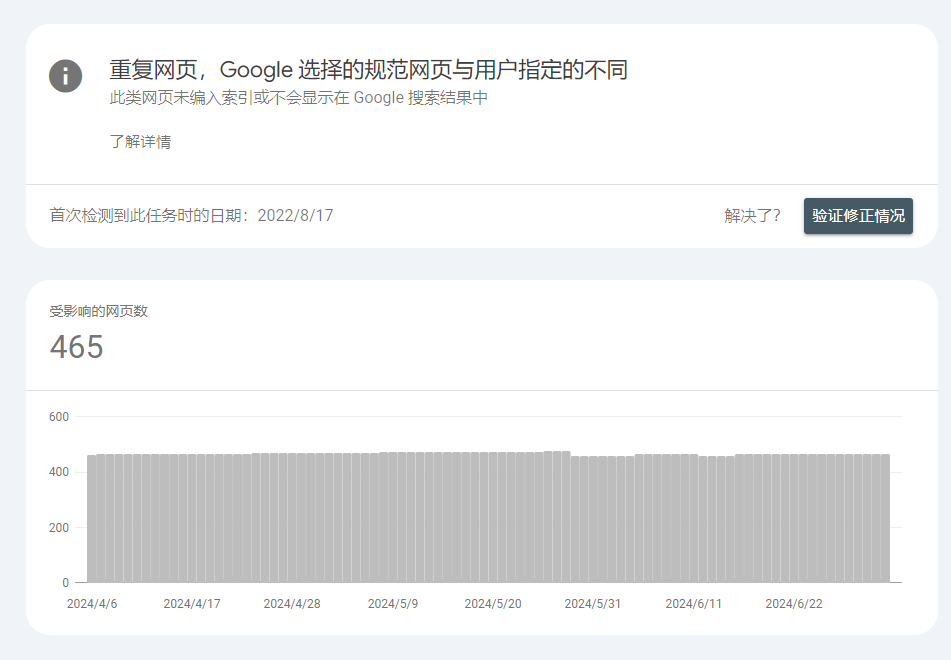Click the 2024/4/28 date label
951x660 pixels.
(x=292, y=604)
